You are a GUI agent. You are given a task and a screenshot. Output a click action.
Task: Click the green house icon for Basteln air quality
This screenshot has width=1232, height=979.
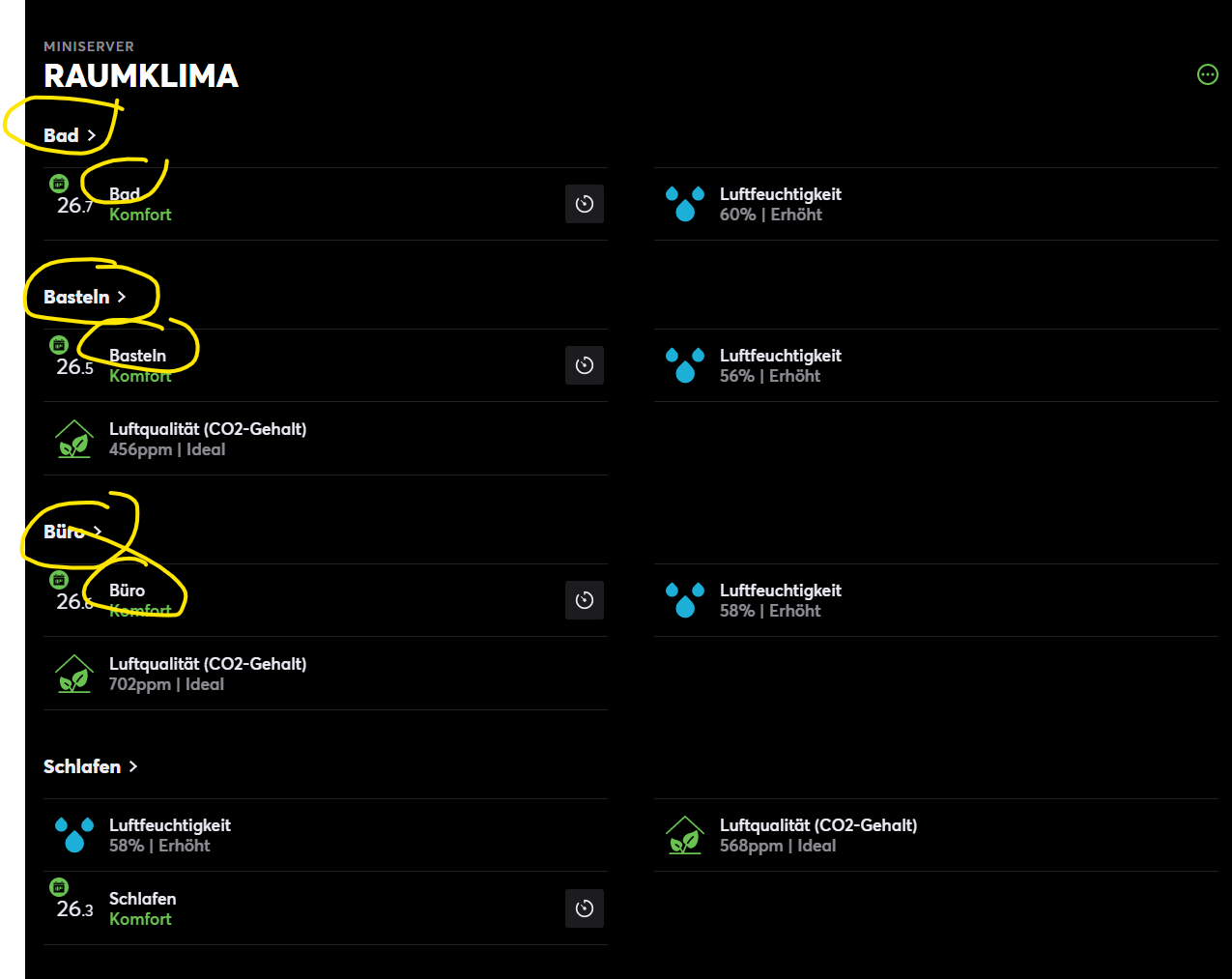[x=74, y=439]
